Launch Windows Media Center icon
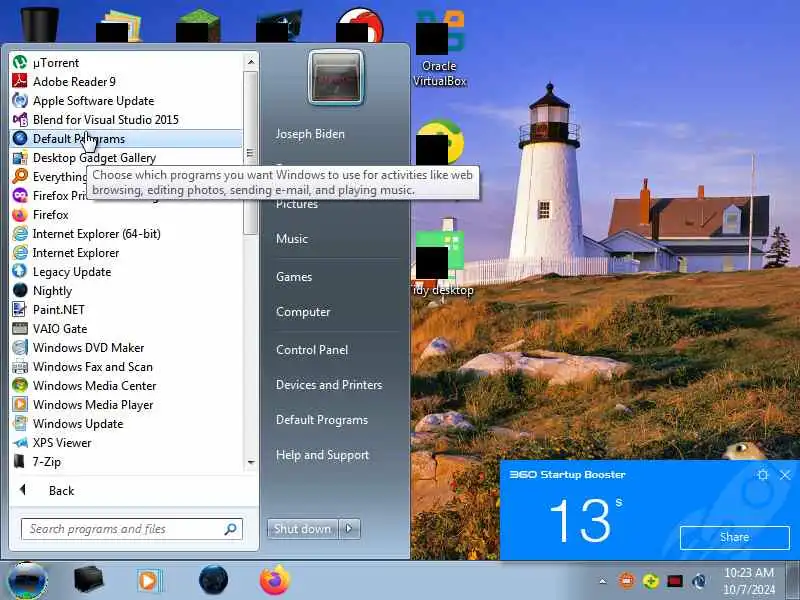This screenshot has width=800, height=600. point(20,385)
